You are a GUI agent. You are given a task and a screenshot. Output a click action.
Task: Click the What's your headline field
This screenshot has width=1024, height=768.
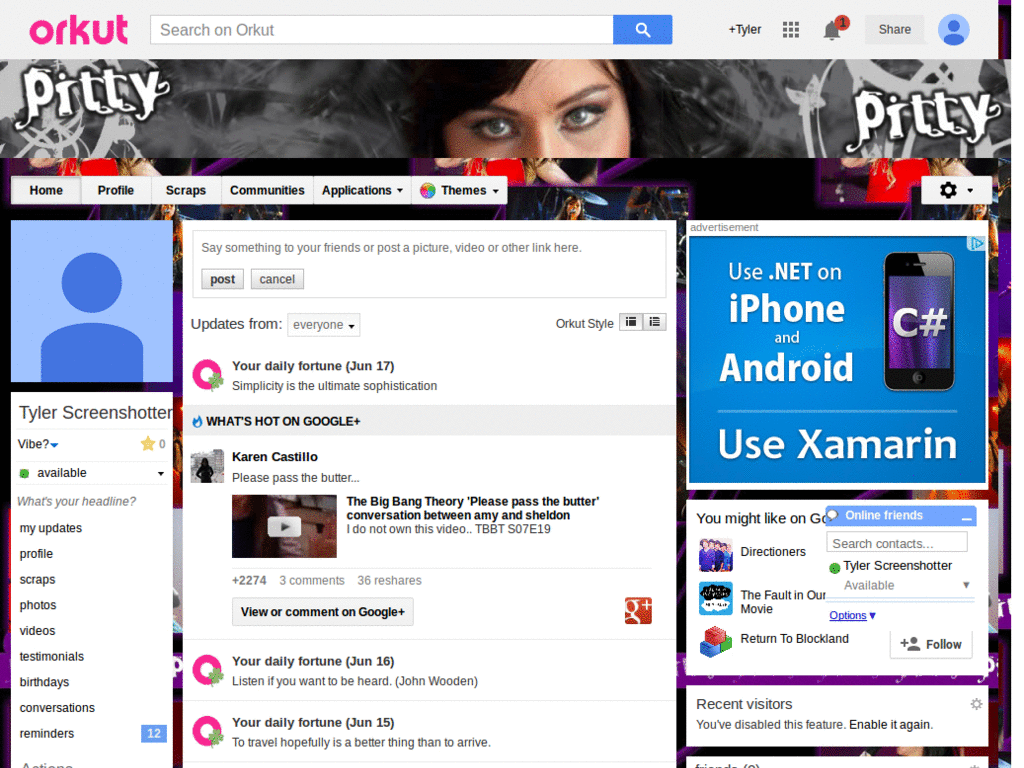(76, 502)
